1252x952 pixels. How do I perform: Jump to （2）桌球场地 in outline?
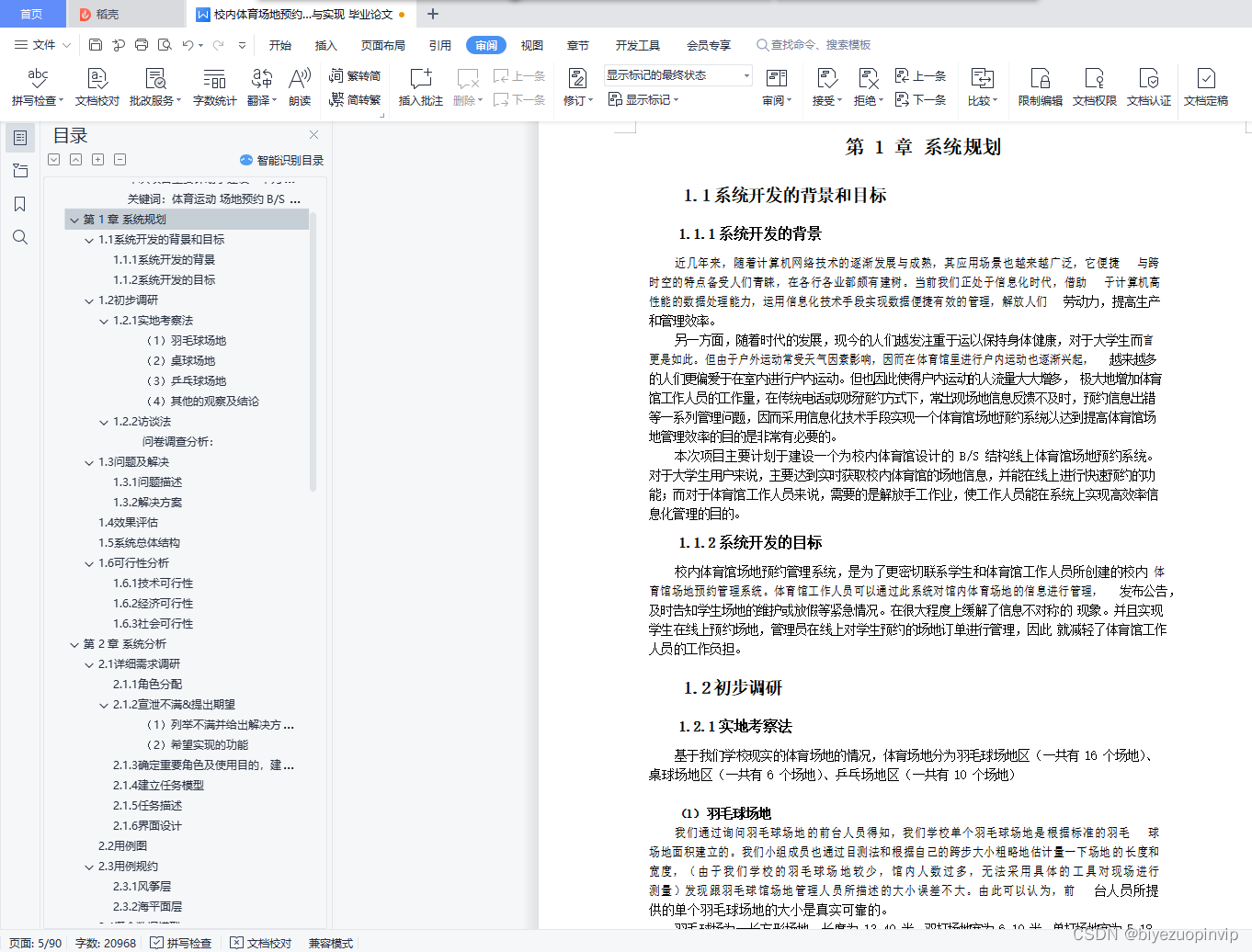(x=181, y=361)
